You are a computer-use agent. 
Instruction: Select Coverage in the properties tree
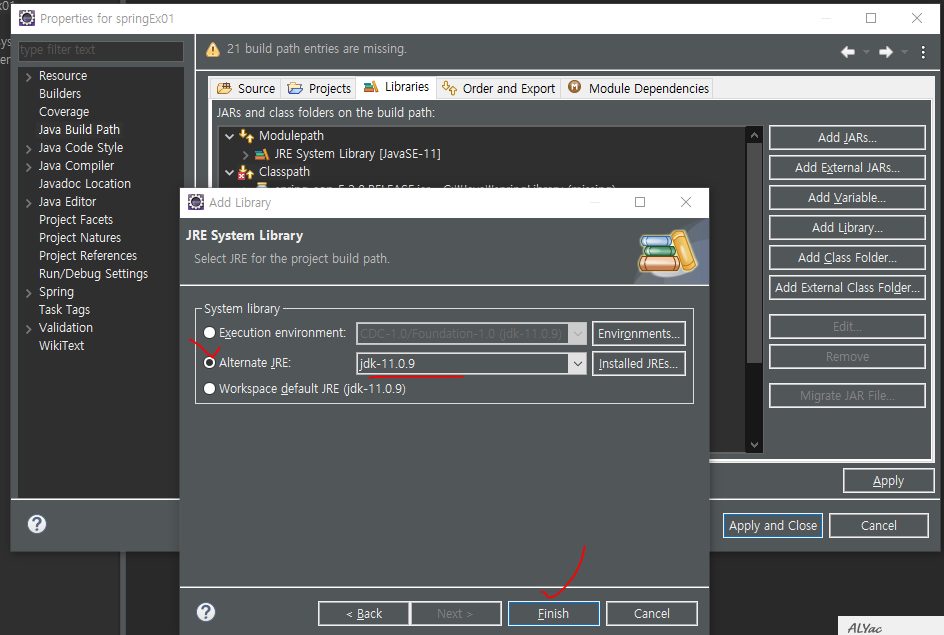click(x=64, y=111)
